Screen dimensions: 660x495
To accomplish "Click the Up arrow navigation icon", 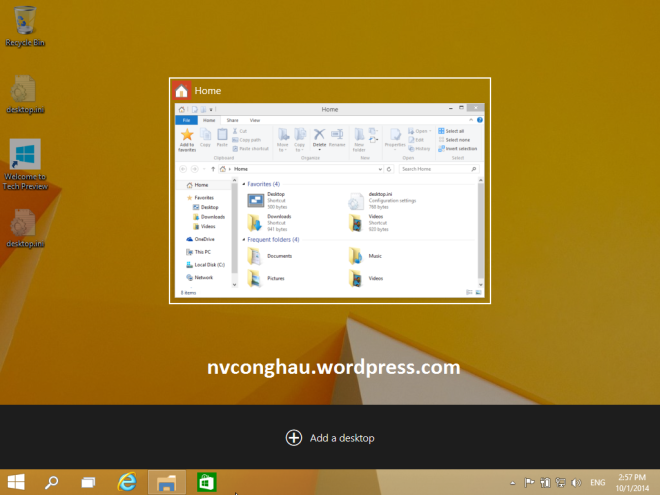I will click(x=213, y=169).
